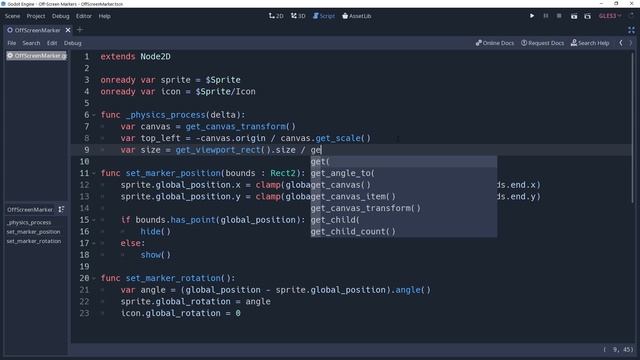Screen dimensions: 640x360
Task: Open the Editor menu
Action: pos(84,16)
